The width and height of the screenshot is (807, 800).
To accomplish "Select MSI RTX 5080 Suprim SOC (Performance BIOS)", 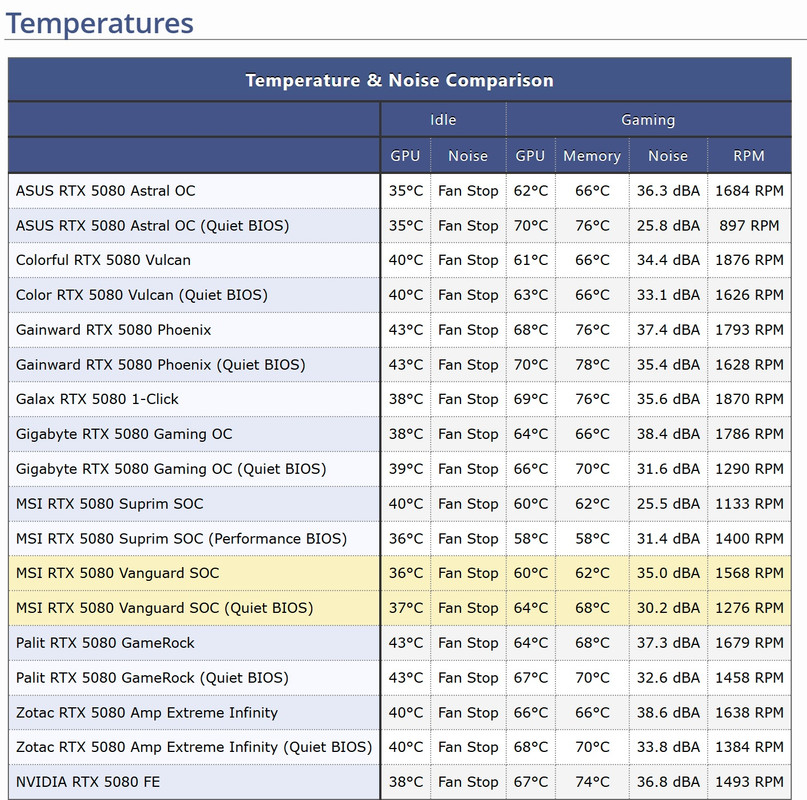I will [181, 538].
